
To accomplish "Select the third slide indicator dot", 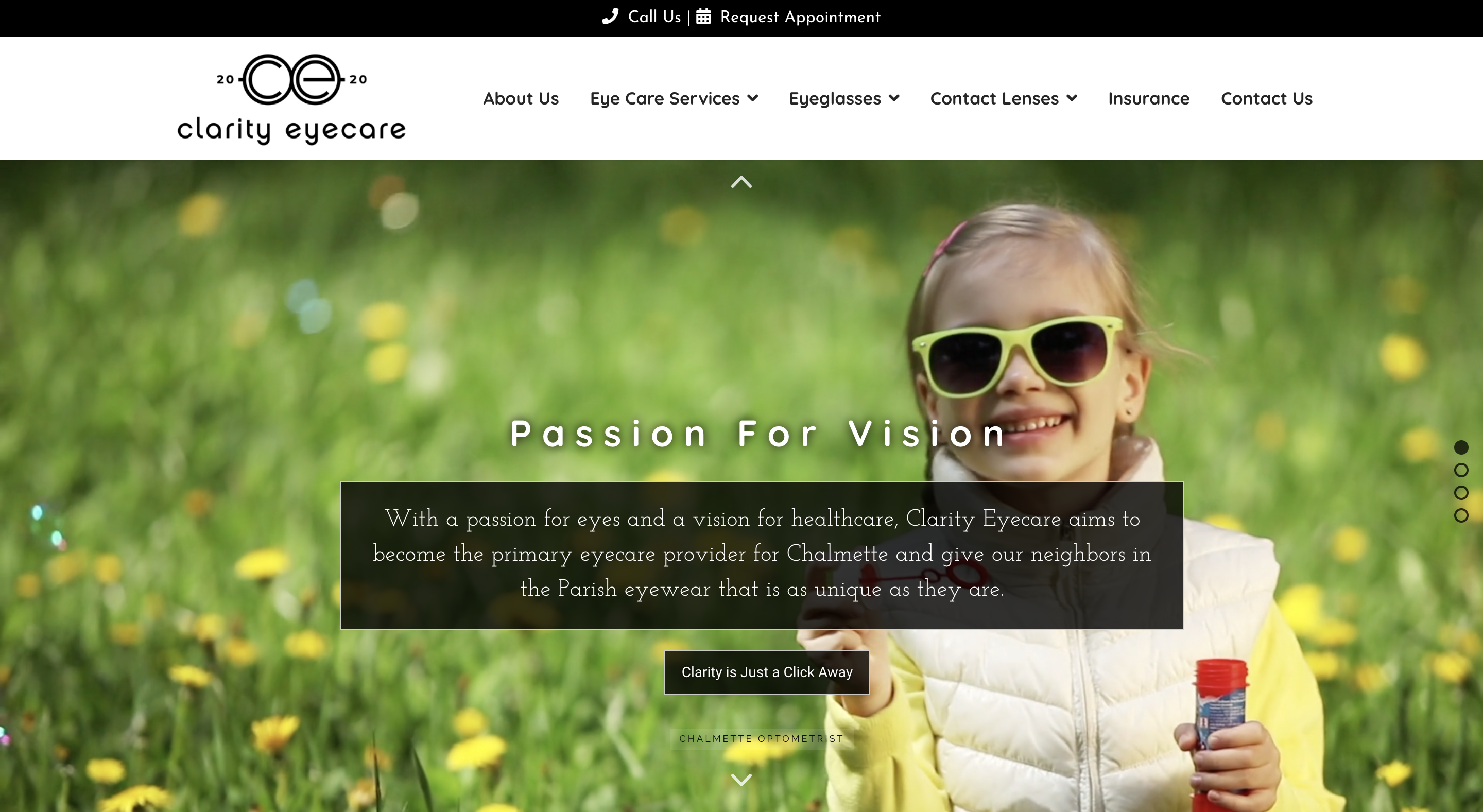I will [x=1461, y=493].
